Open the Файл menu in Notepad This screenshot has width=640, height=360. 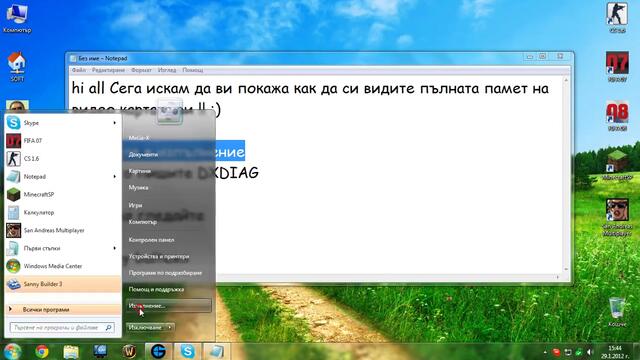tap(79, 70)
